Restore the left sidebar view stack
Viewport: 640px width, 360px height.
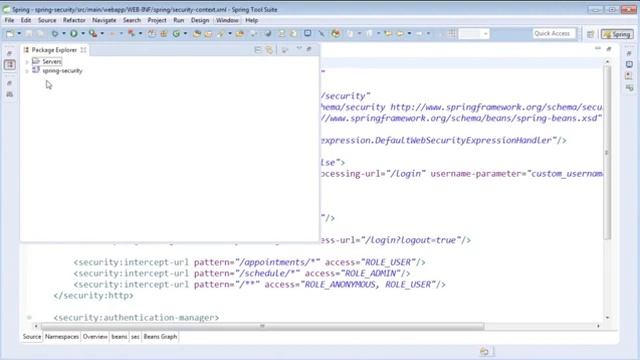pyautogui.click(x=10, y=53)
